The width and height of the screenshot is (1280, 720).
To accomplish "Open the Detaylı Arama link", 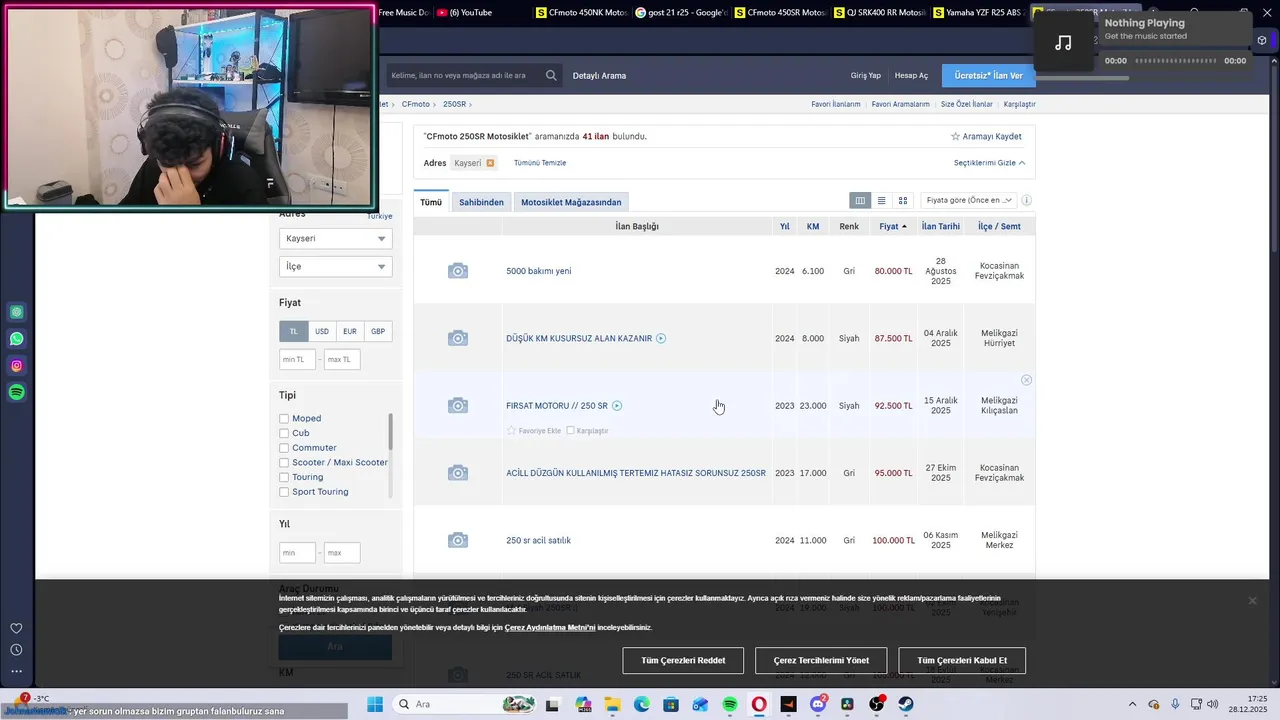I will point(599,76).
